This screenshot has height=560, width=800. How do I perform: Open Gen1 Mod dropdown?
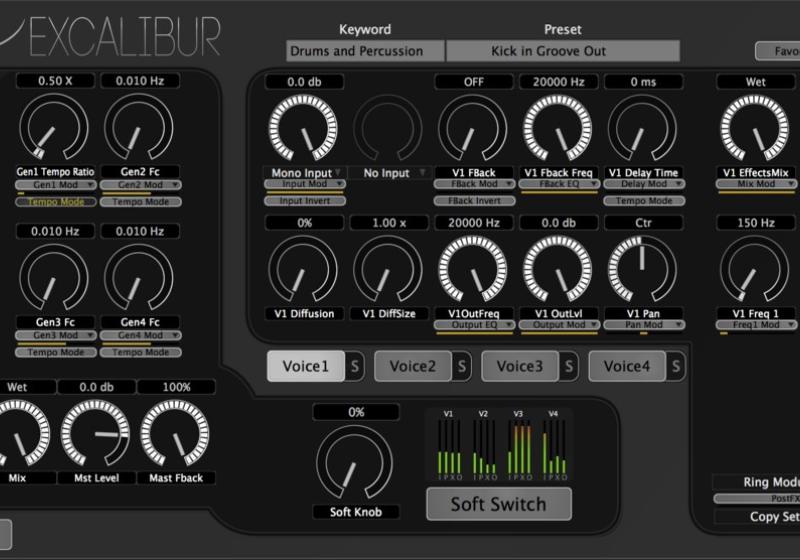[x=56, y=185]
